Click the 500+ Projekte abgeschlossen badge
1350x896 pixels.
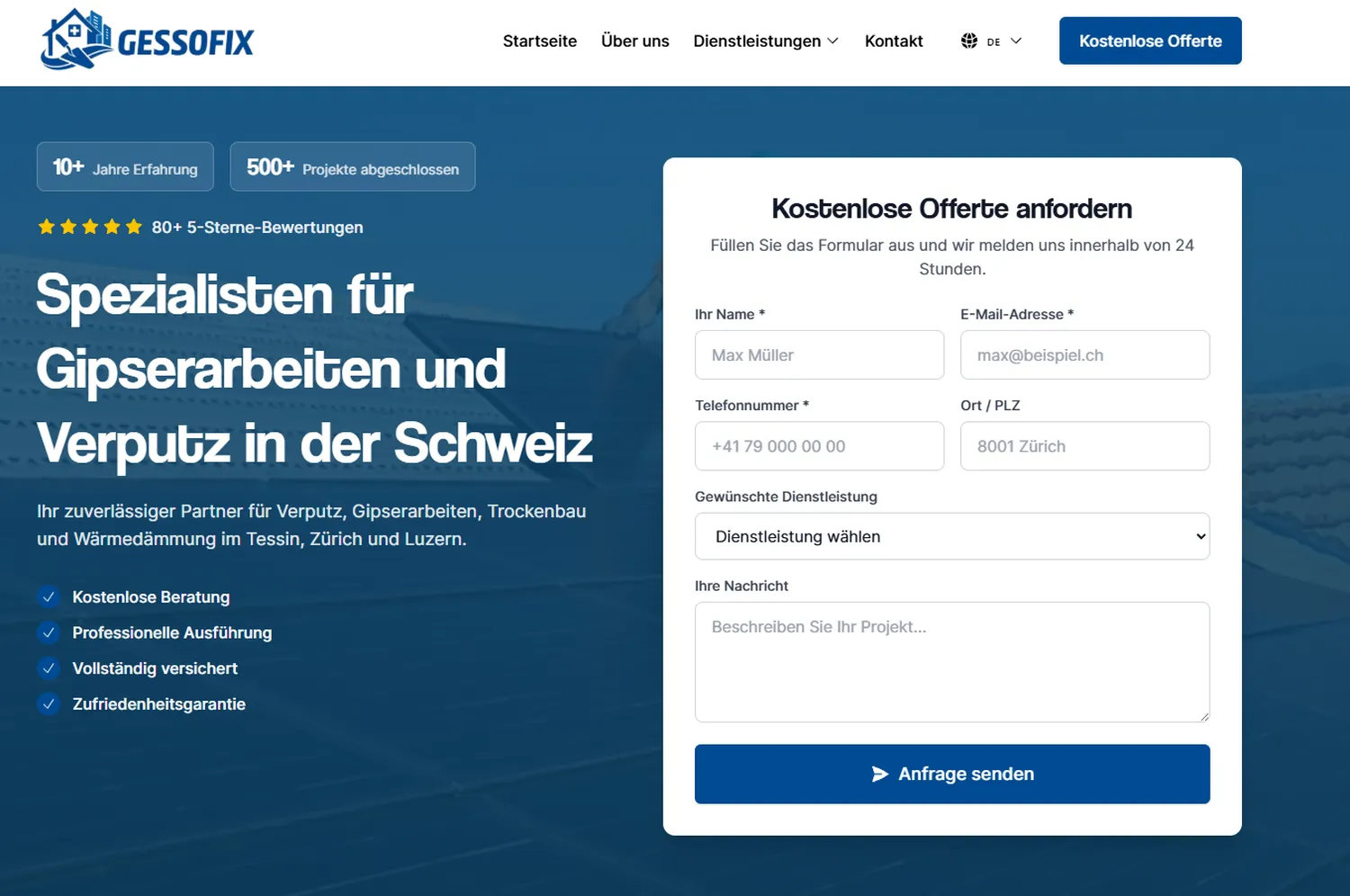(x=353, y=166)
